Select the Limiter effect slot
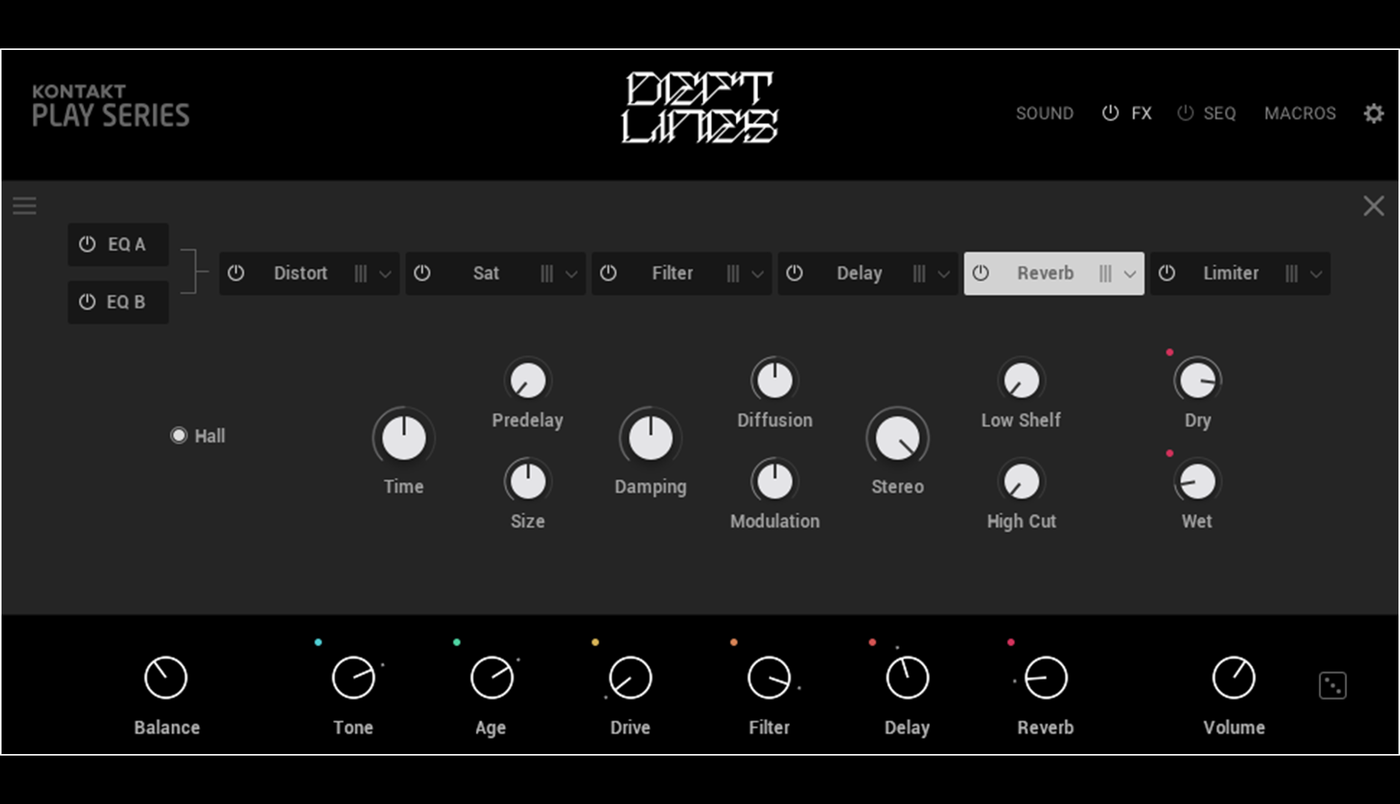 click(x=1240, y=273)
